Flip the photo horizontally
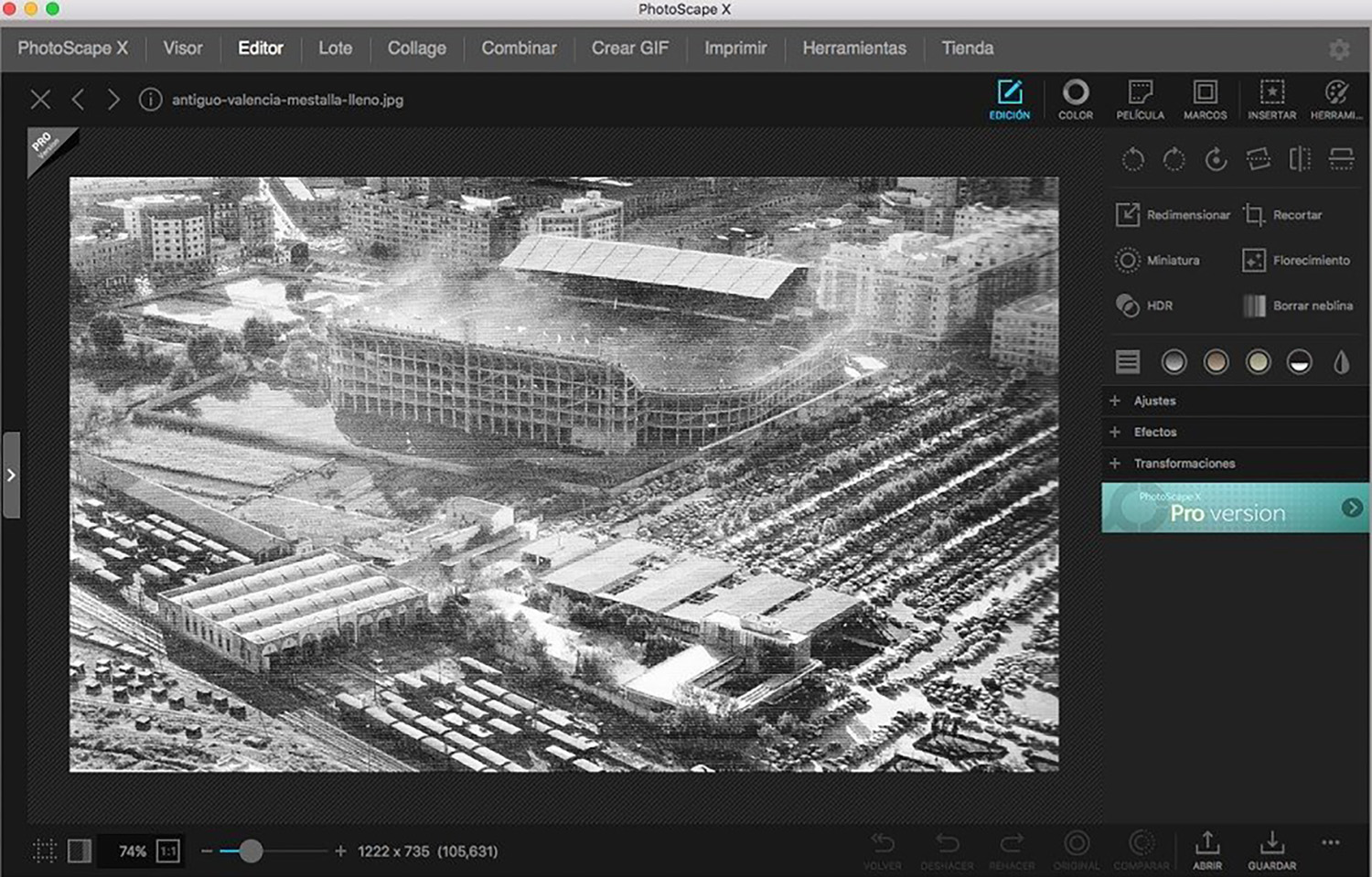Viewport: 1372px width, 877px height. (x=1300, y=159)
